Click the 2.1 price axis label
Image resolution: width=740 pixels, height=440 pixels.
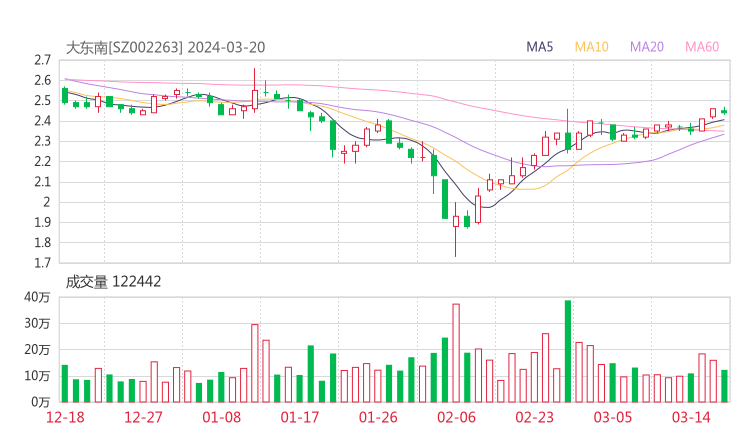[42, 182]
